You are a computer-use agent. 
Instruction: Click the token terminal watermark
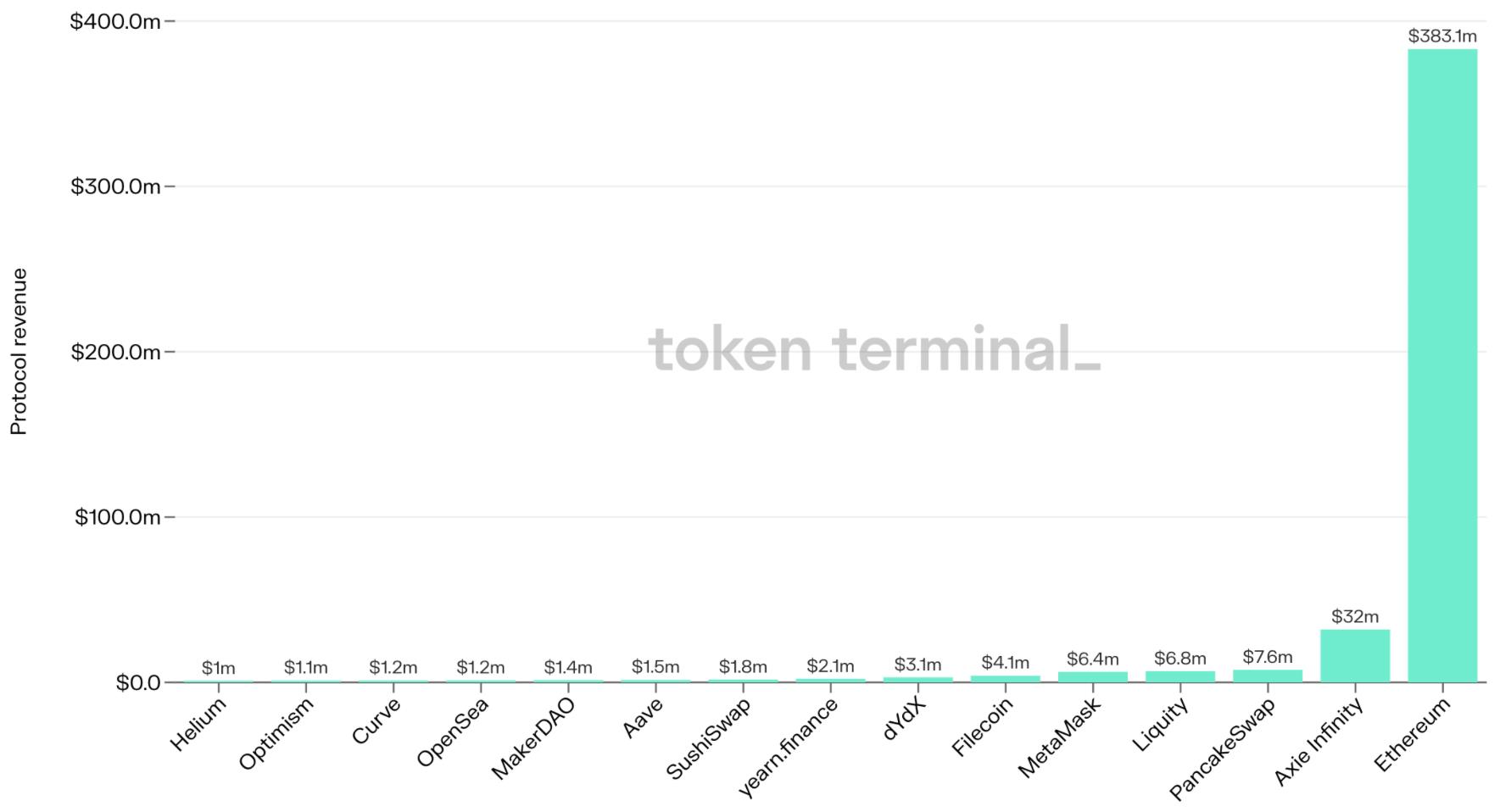coord(874,349)
